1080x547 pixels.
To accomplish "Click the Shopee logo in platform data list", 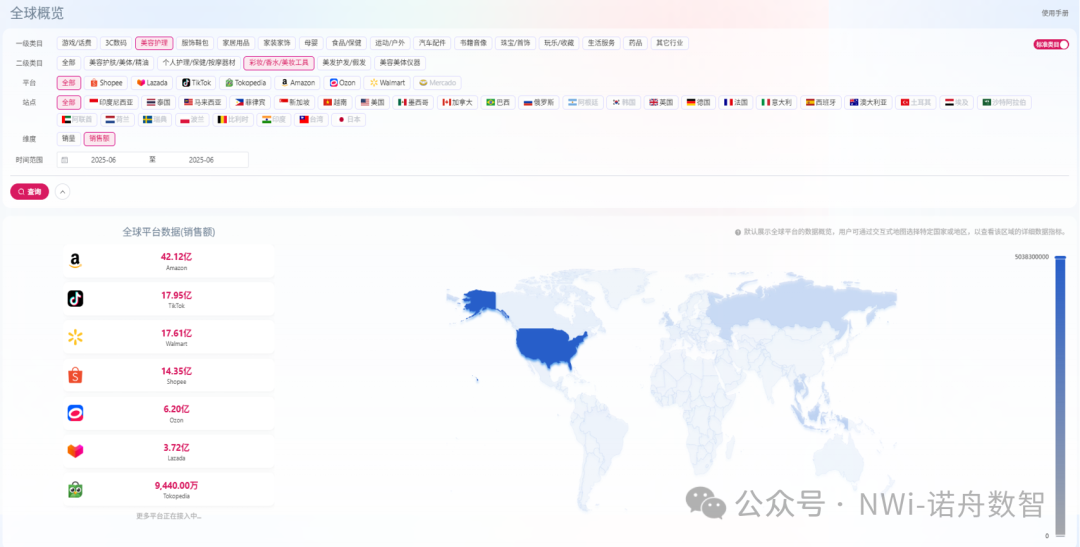I will pyautogui.click(x=75, y=375).
